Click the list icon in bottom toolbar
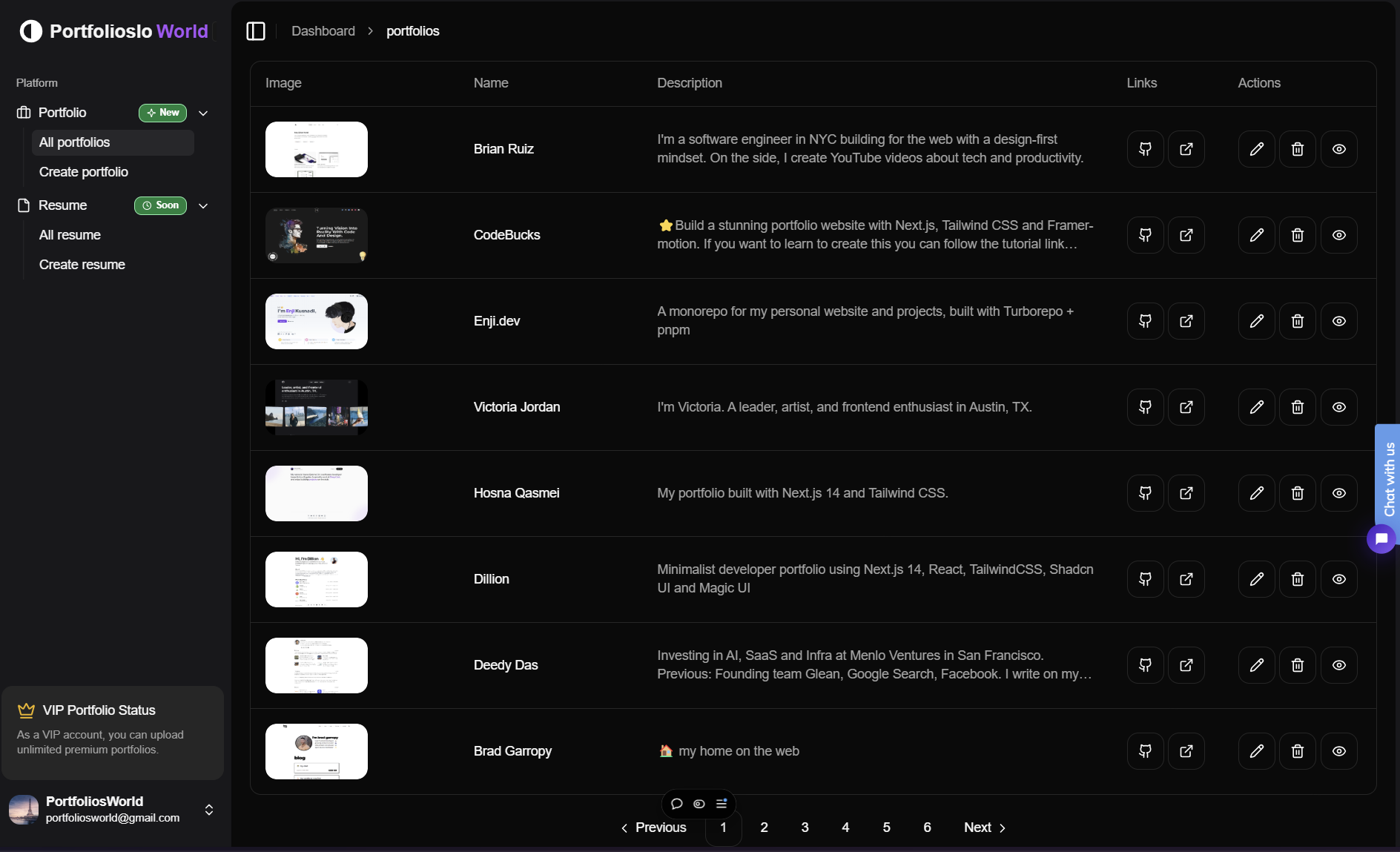The width and height of the screenshot is (1400, 852). [x=722, y=804]
